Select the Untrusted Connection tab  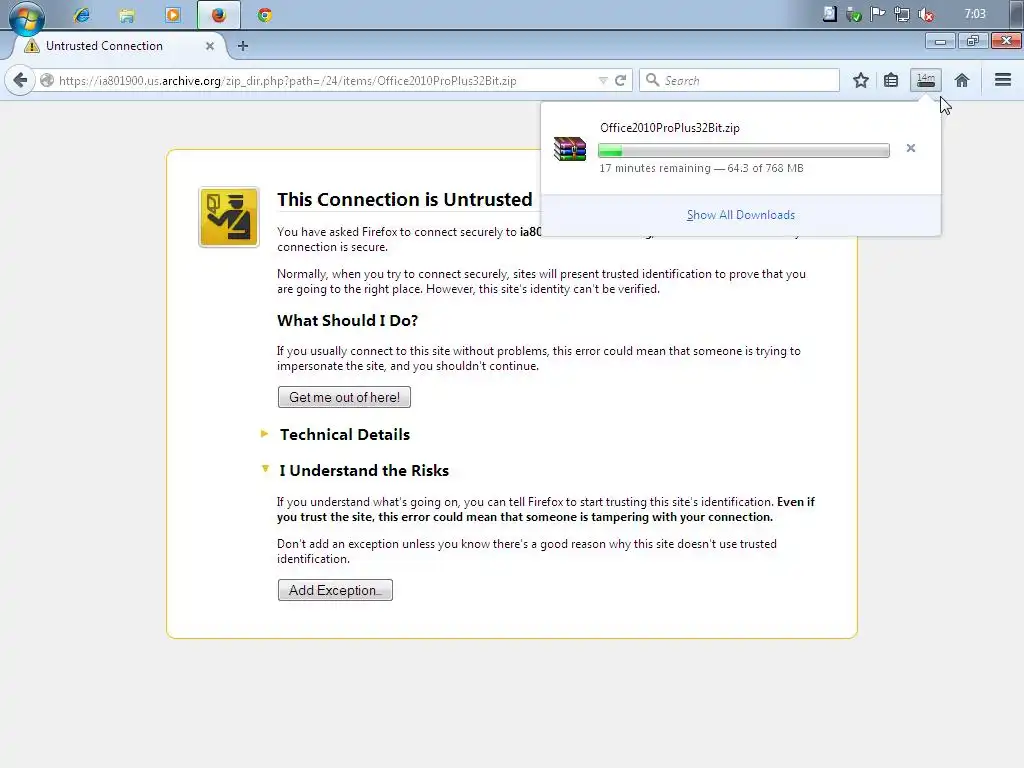coord(120,46)
